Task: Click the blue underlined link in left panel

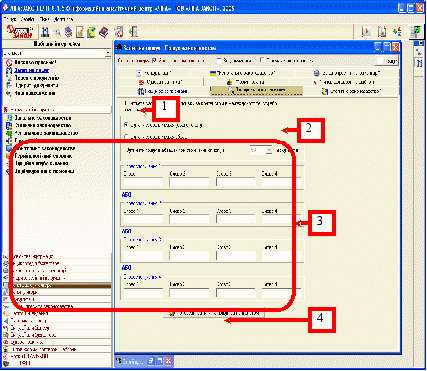Action: [x=32, y=70]
